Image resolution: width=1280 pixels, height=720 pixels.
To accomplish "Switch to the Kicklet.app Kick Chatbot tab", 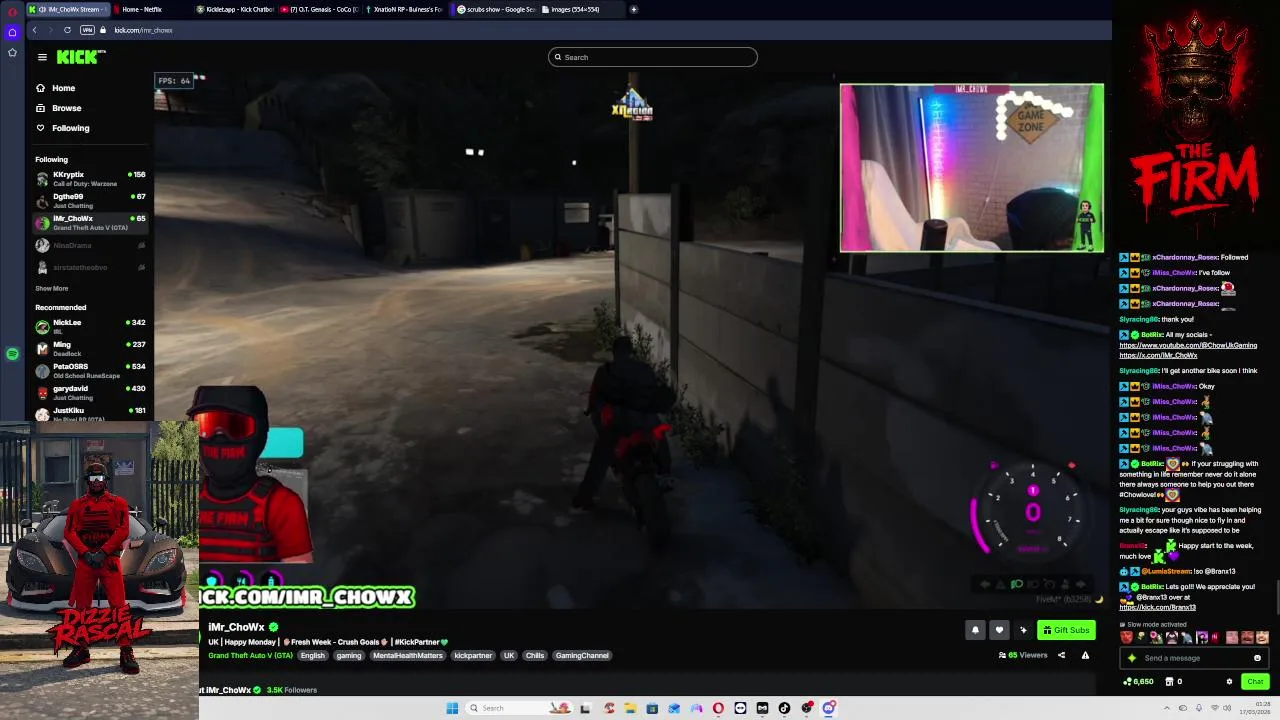I will point(234,9).
